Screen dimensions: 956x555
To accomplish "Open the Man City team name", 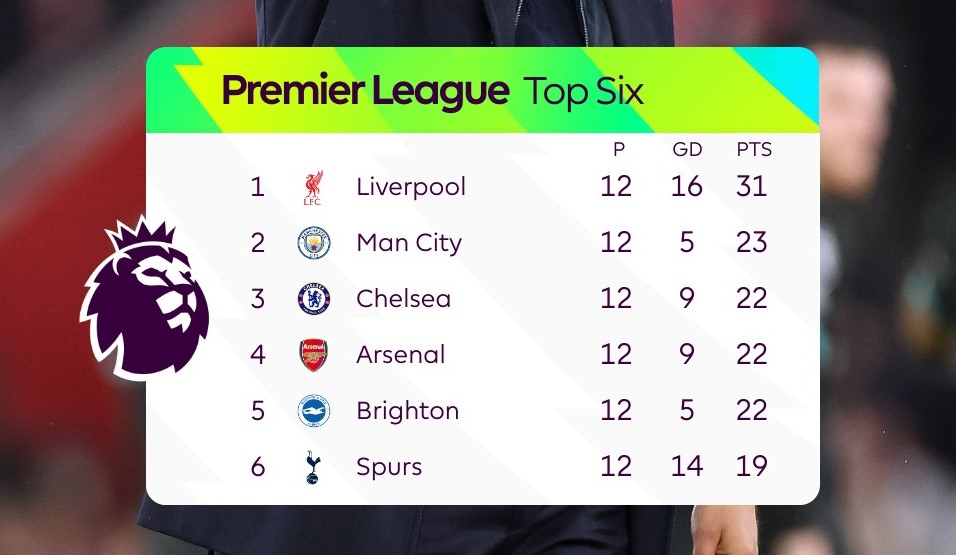I will pos(409,243).
